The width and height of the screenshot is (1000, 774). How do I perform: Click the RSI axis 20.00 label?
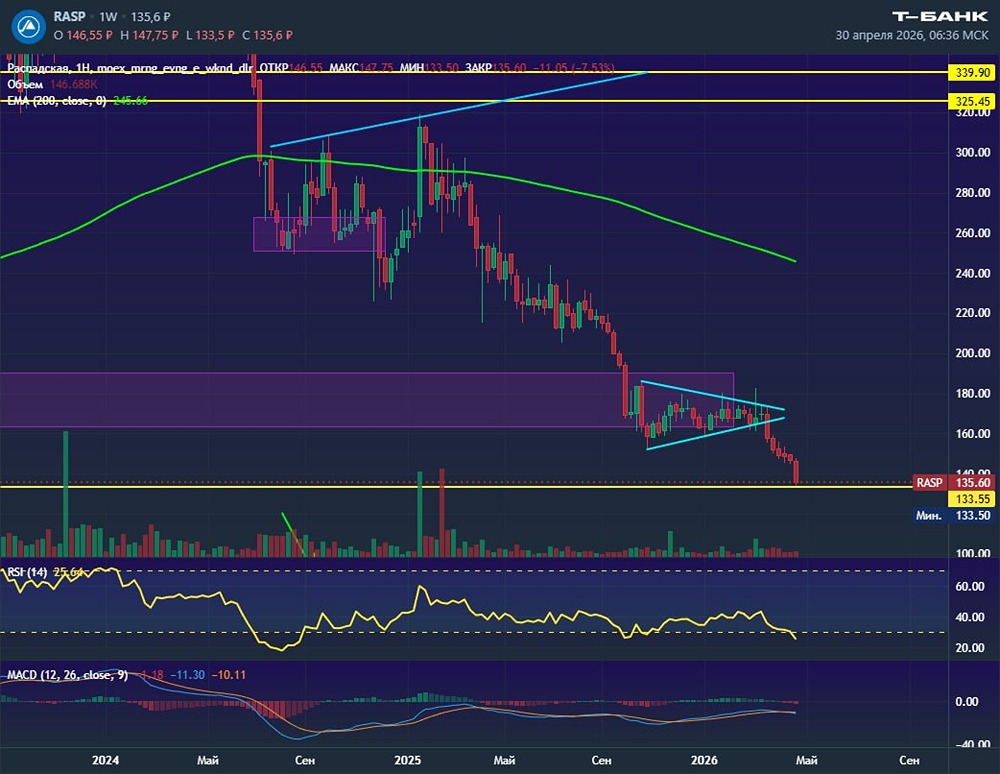point(969,648)
